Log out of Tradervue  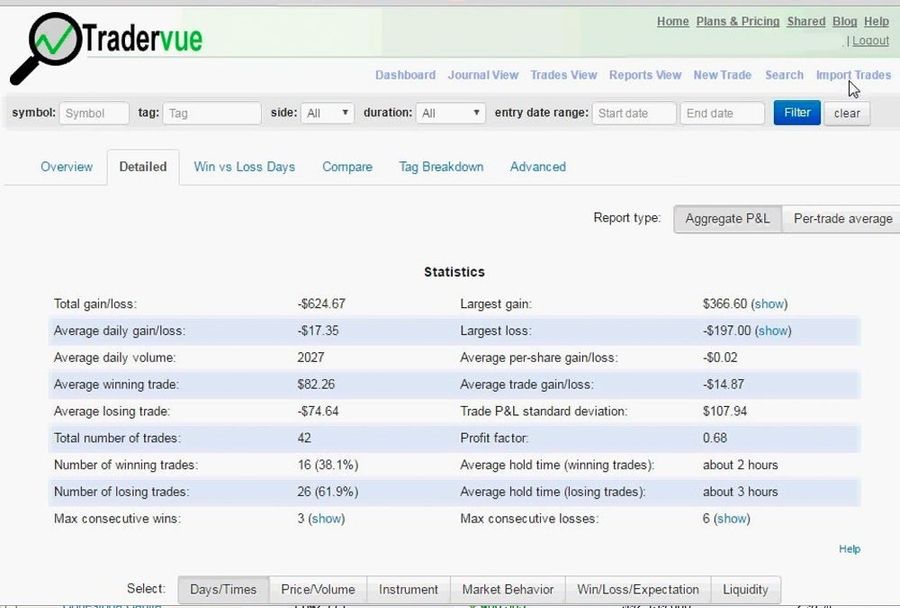(x=870, y=40)
